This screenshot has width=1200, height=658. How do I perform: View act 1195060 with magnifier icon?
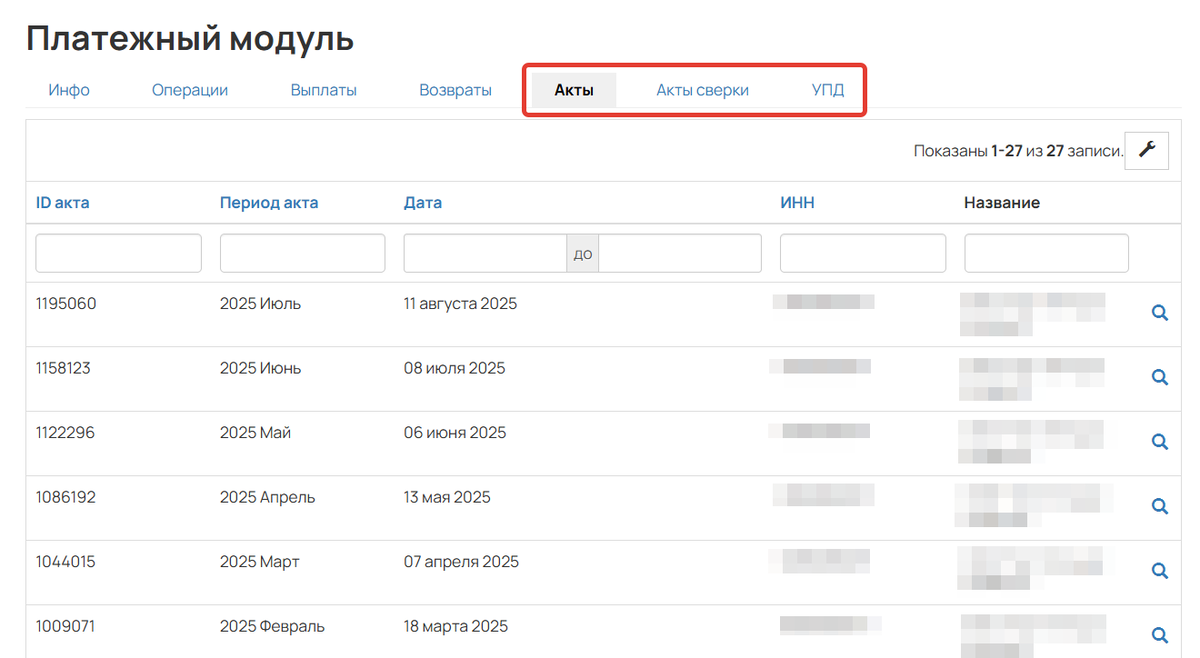[x=1160, y=313]
